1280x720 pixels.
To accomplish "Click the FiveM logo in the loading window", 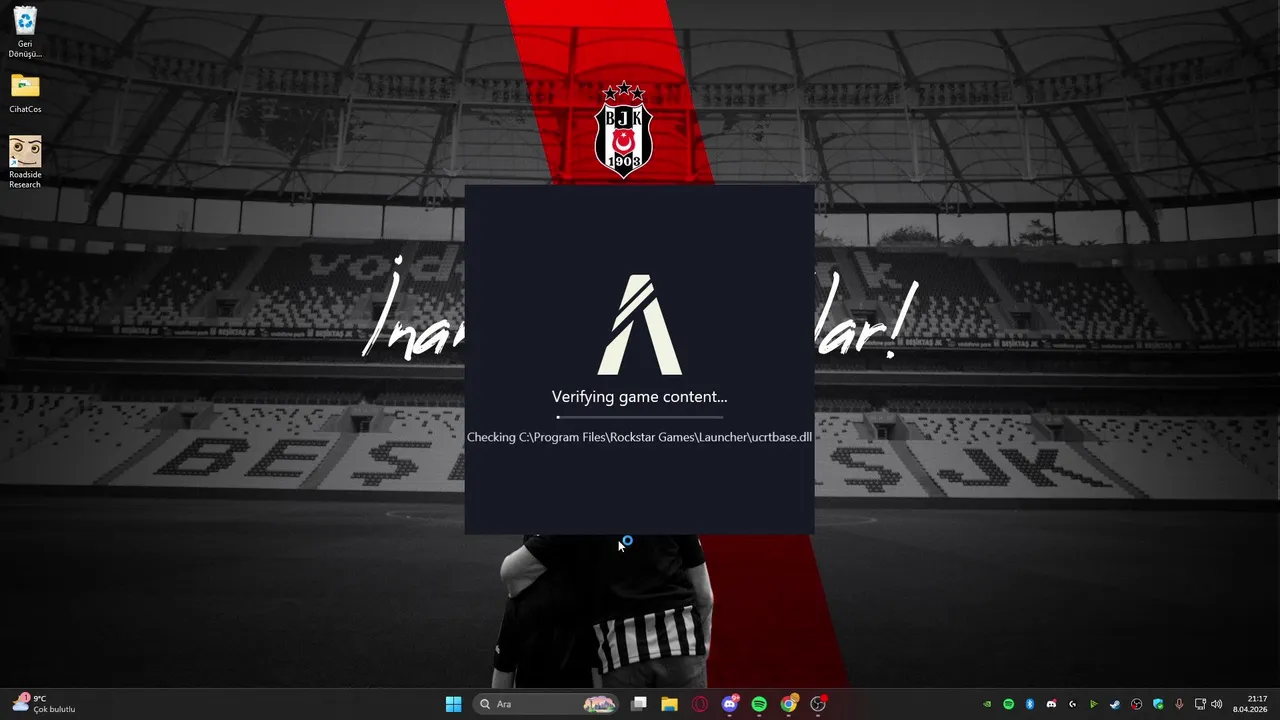I will click(x=640, y=325).
